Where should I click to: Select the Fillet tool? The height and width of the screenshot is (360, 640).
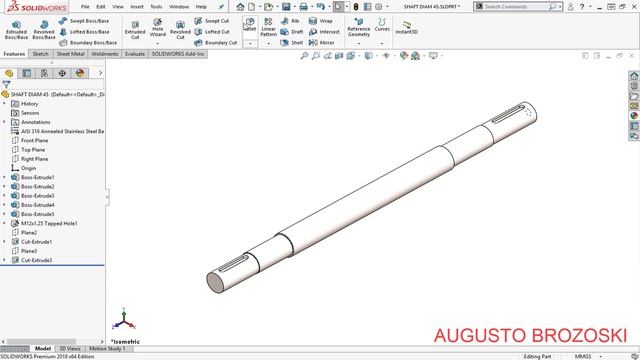tap(250, 24)
